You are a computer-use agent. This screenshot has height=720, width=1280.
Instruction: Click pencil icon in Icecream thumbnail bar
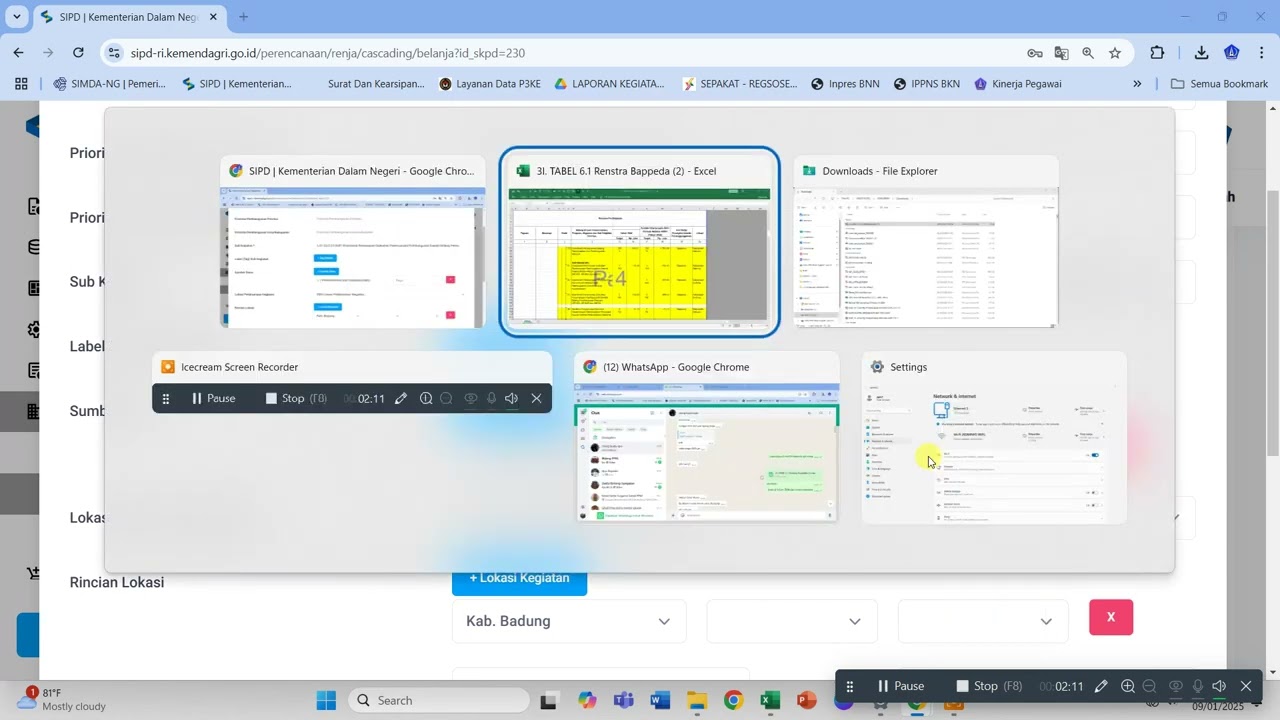[x=401, y=398]
